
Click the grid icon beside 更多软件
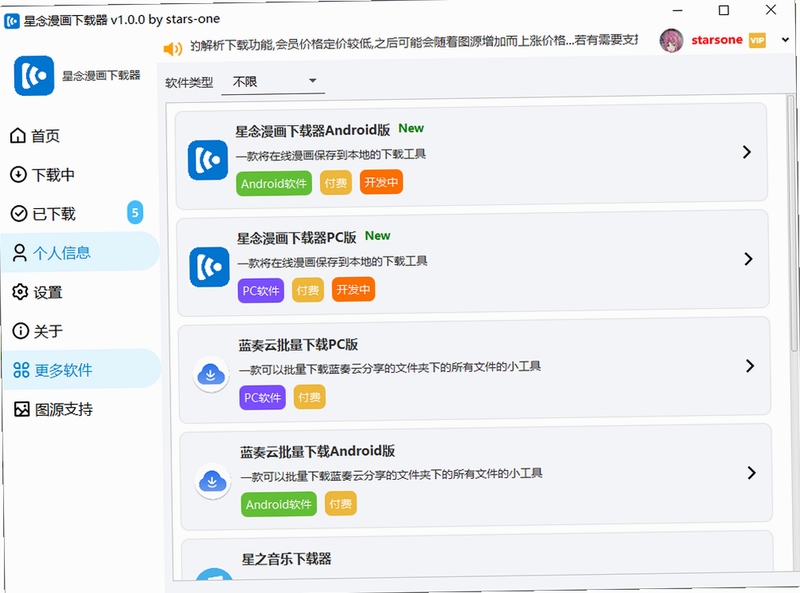click(x=21, y=369)
